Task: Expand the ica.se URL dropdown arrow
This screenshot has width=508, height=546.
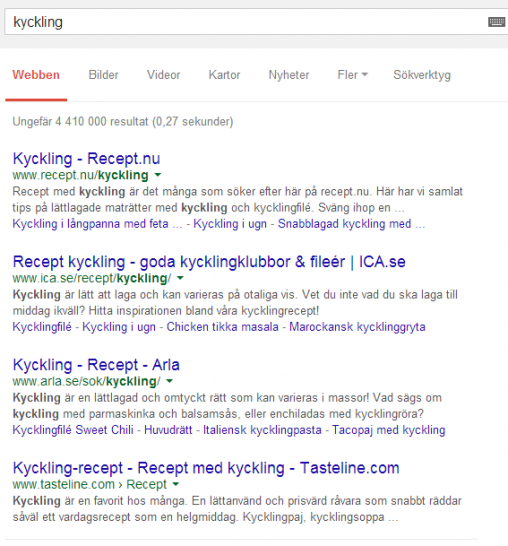Action: 180,278
